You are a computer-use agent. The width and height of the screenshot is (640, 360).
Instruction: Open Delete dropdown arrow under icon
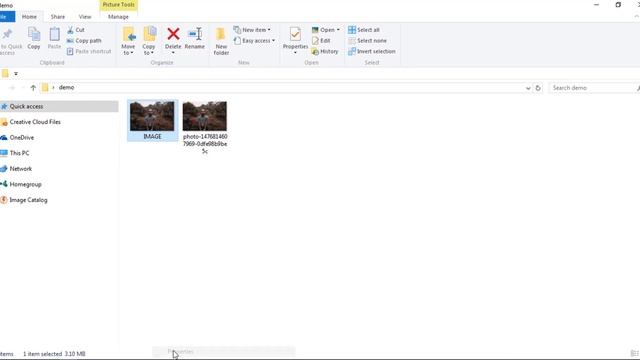click(173, 53)
